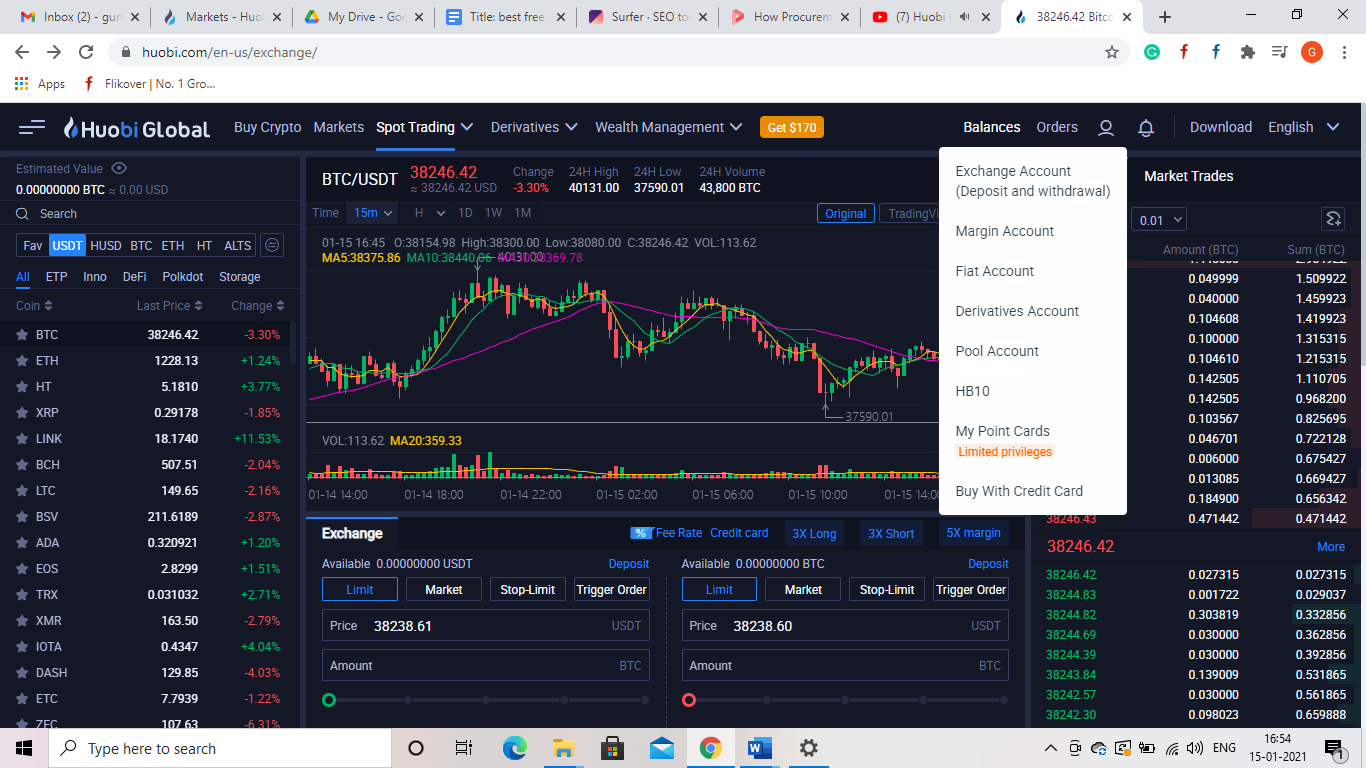Select the USDT market filter
Image resolution: width=1366 pixels, height=768 pixels.
67,245
